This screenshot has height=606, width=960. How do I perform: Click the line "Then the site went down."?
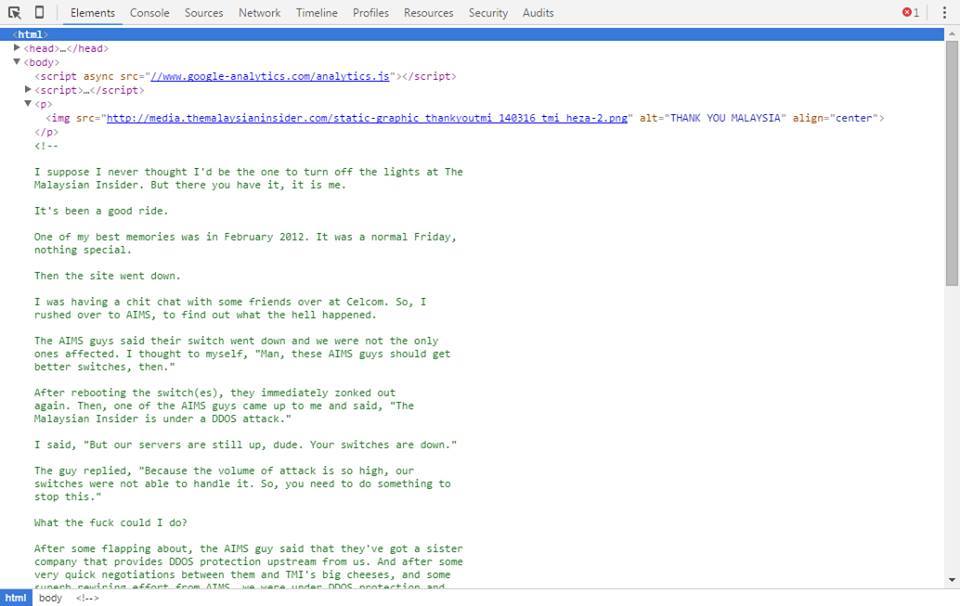pyautogui.click(x=107, y=275)
